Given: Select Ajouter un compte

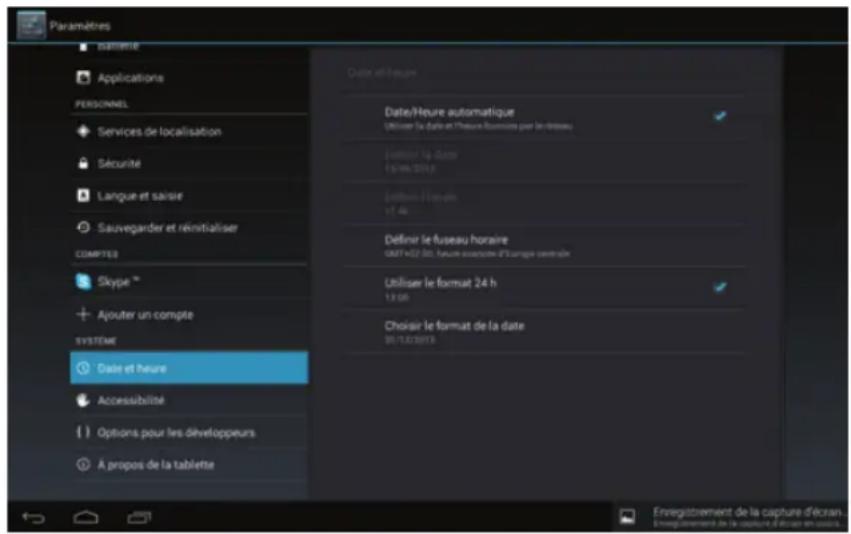Looking at the screenshot, I should [x=189, y=314].
